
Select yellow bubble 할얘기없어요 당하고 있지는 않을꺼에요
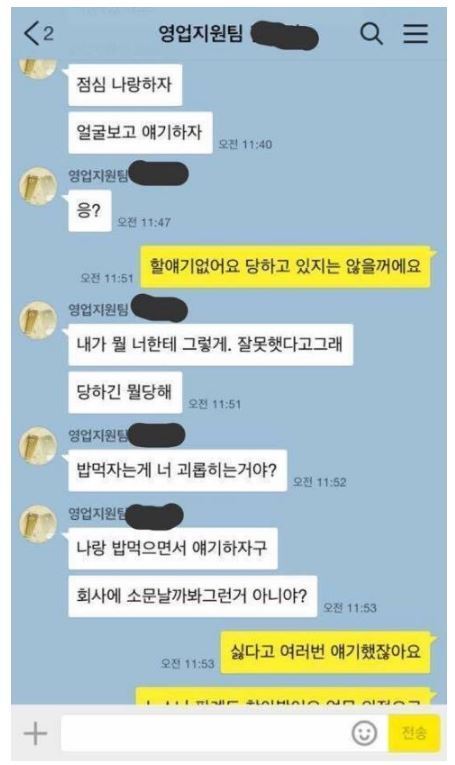pos(285,267)
